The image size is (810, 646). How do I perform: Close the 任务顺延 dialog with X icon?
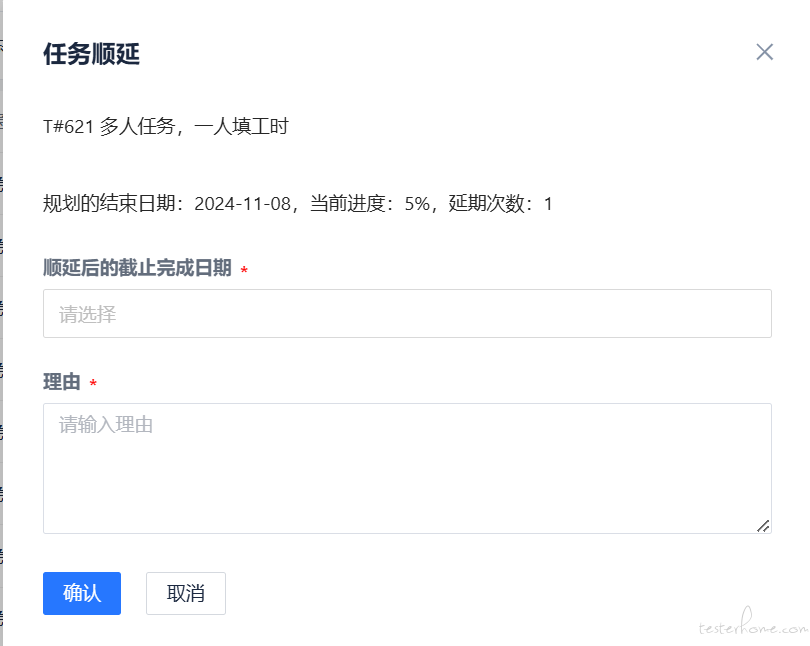pyautogui.click(x=765, y=52)
